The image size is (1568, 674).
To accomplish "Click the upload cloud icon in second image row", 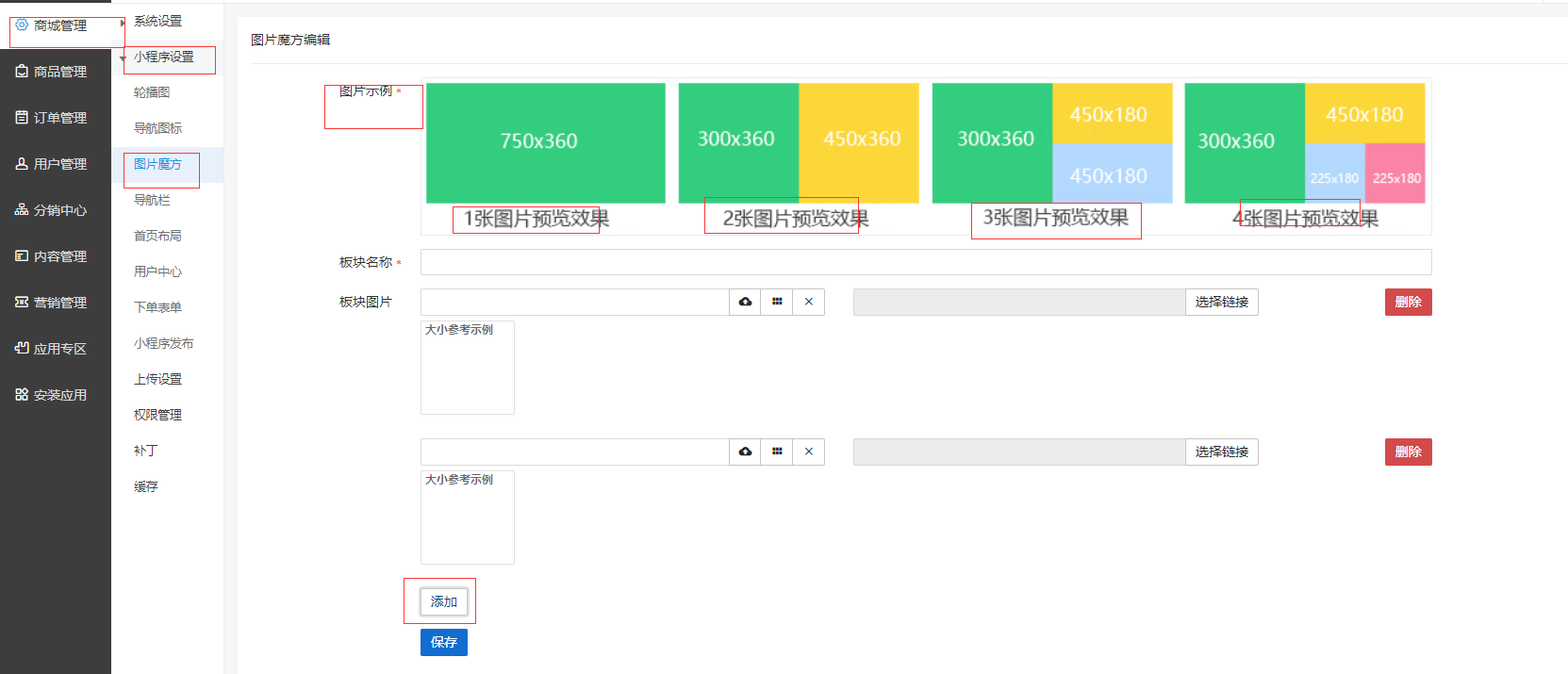I will (745, 452).
